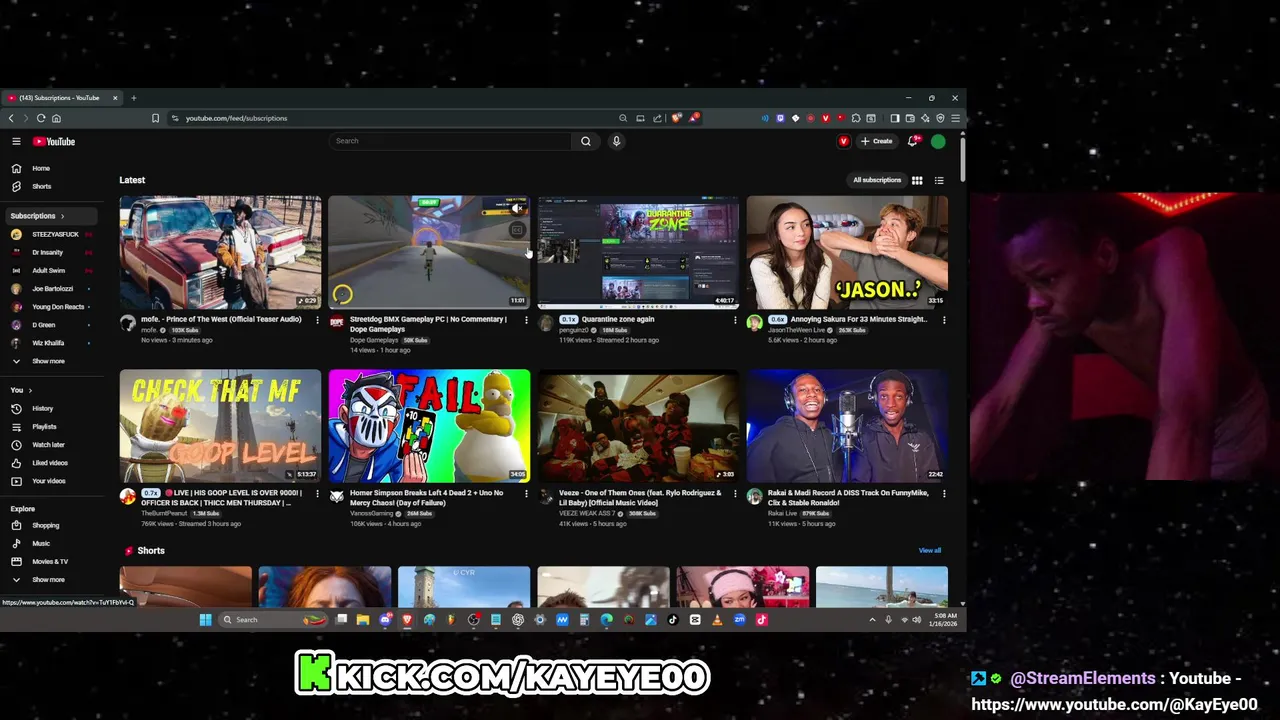Screen dimensions: 1280x720
Task: Open STEEZYASFUCK channel in sidebar
Action: (x=49, y=234)
